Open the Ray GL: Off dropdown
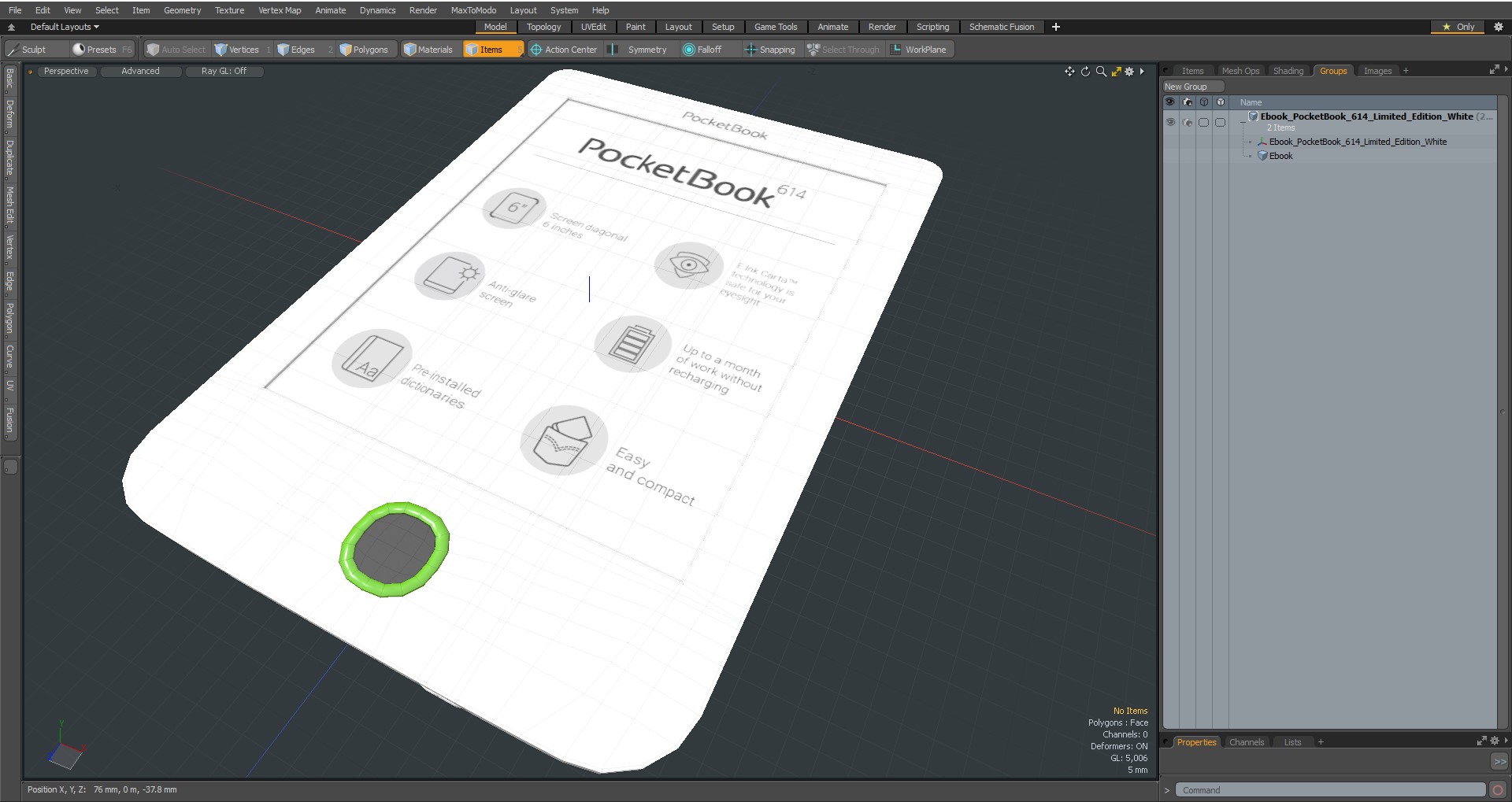Image resolution: width=1512 pixels, height=802 pixels. pos(224,71)
